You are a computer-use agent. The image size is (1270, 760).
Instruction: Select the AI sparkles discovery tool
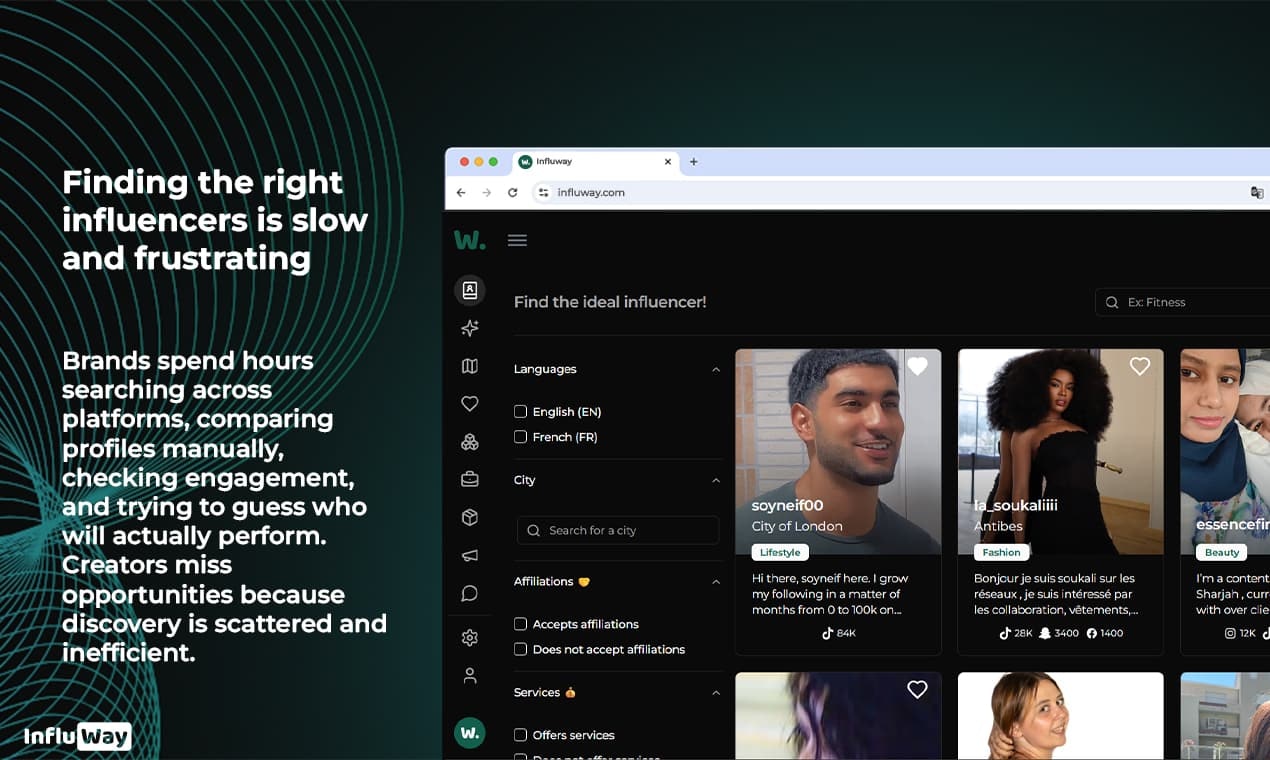[x=470, y=328]
